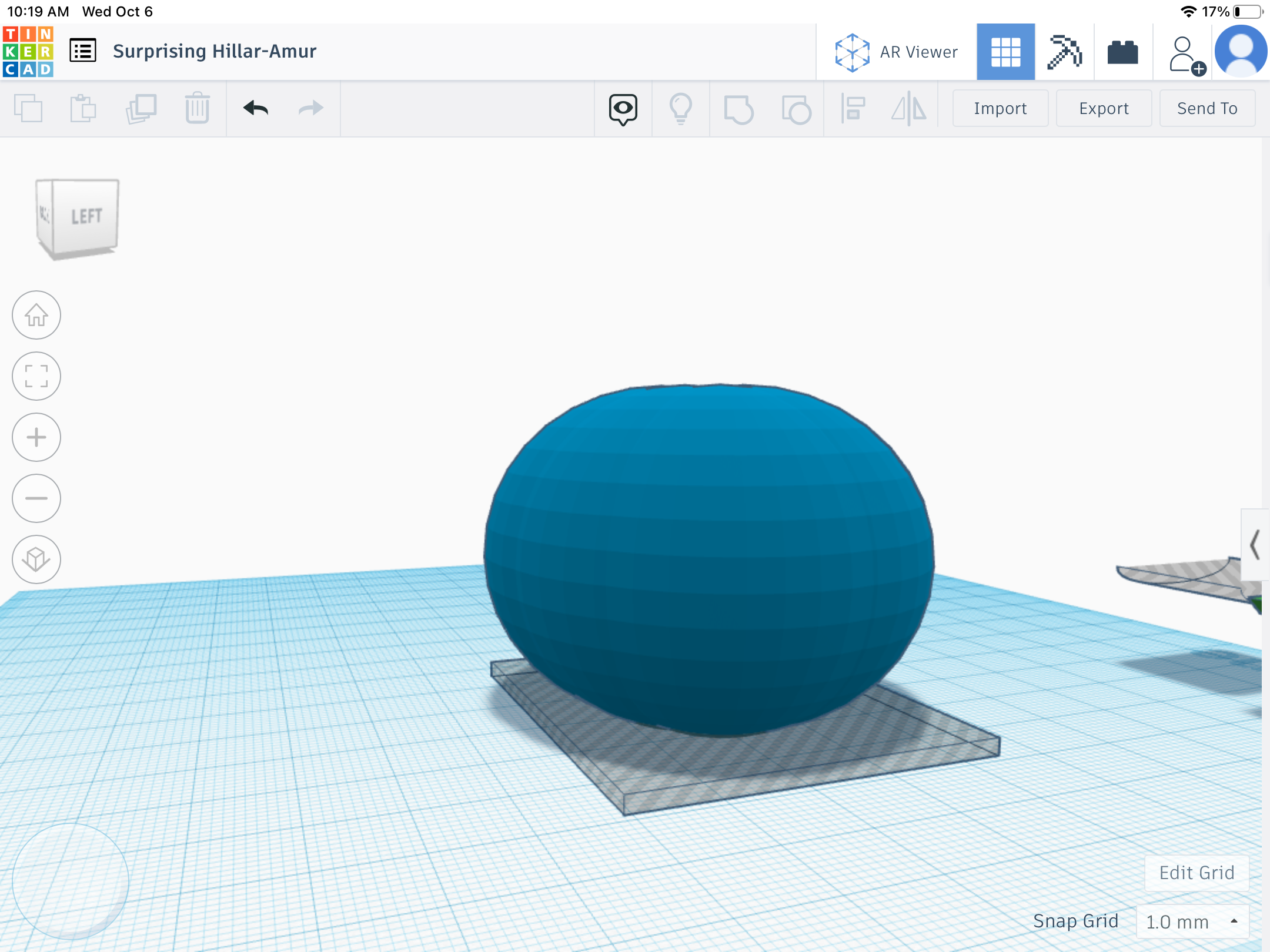
Task: Click the LEFT face of view cube
Action: 86,216
